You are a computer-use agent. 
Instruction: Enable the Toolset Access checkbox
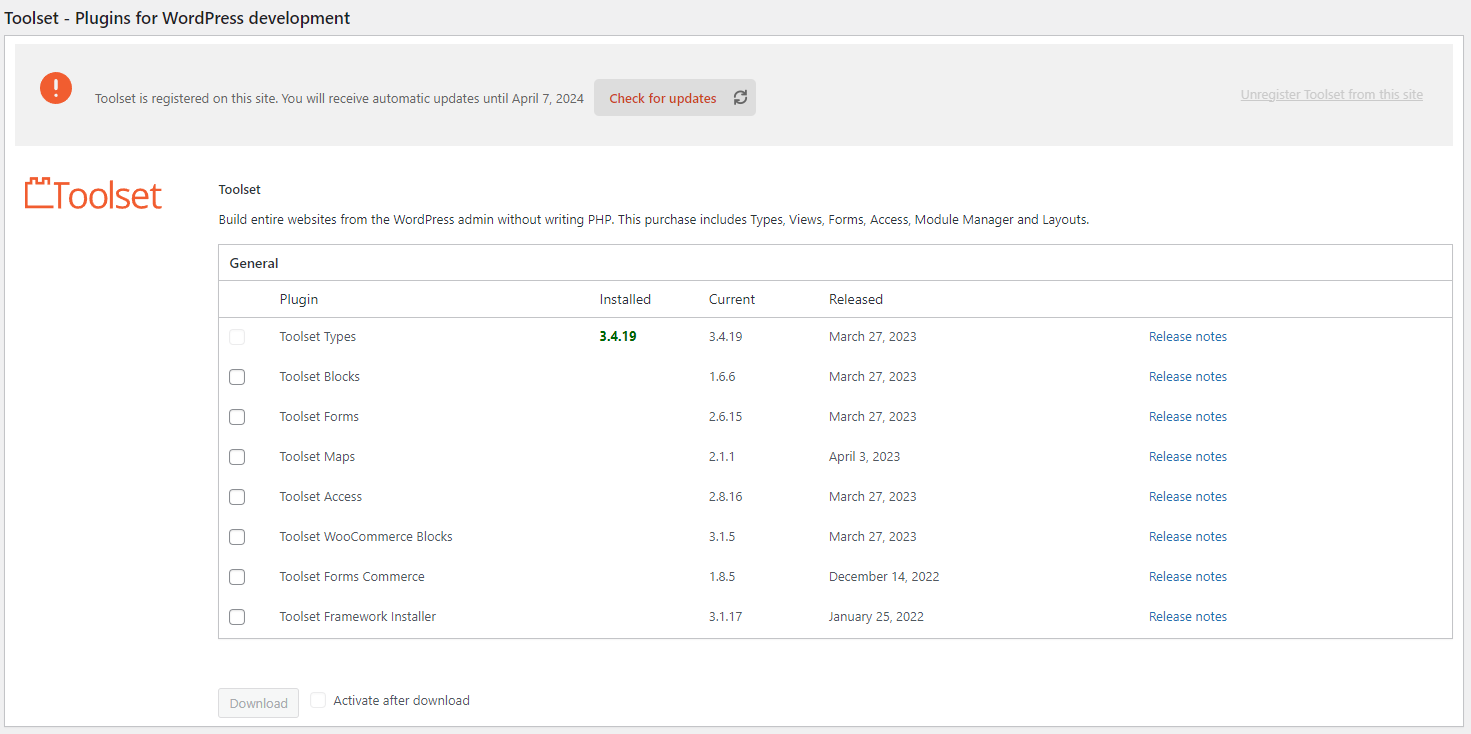[237, 497]
